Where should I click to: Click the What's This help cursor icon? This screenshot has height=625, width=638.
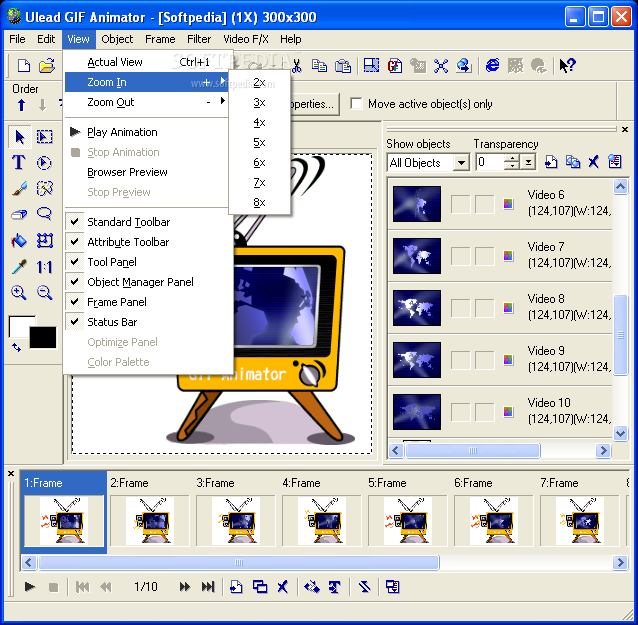pos(567,66)
